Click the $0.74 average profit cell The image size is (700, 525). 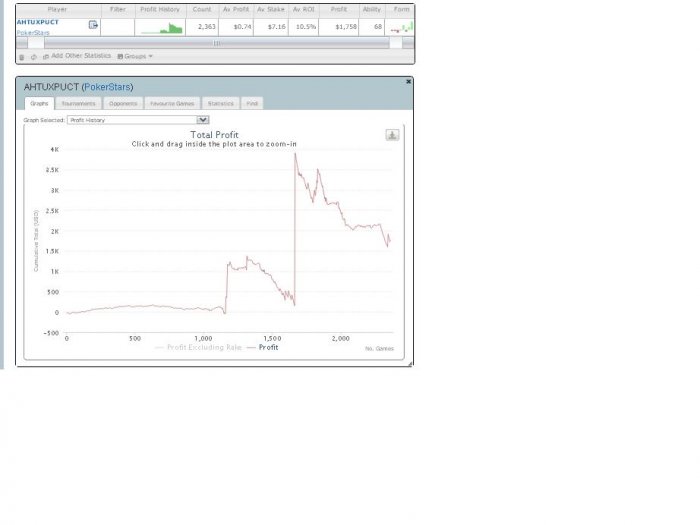[236, 27]
